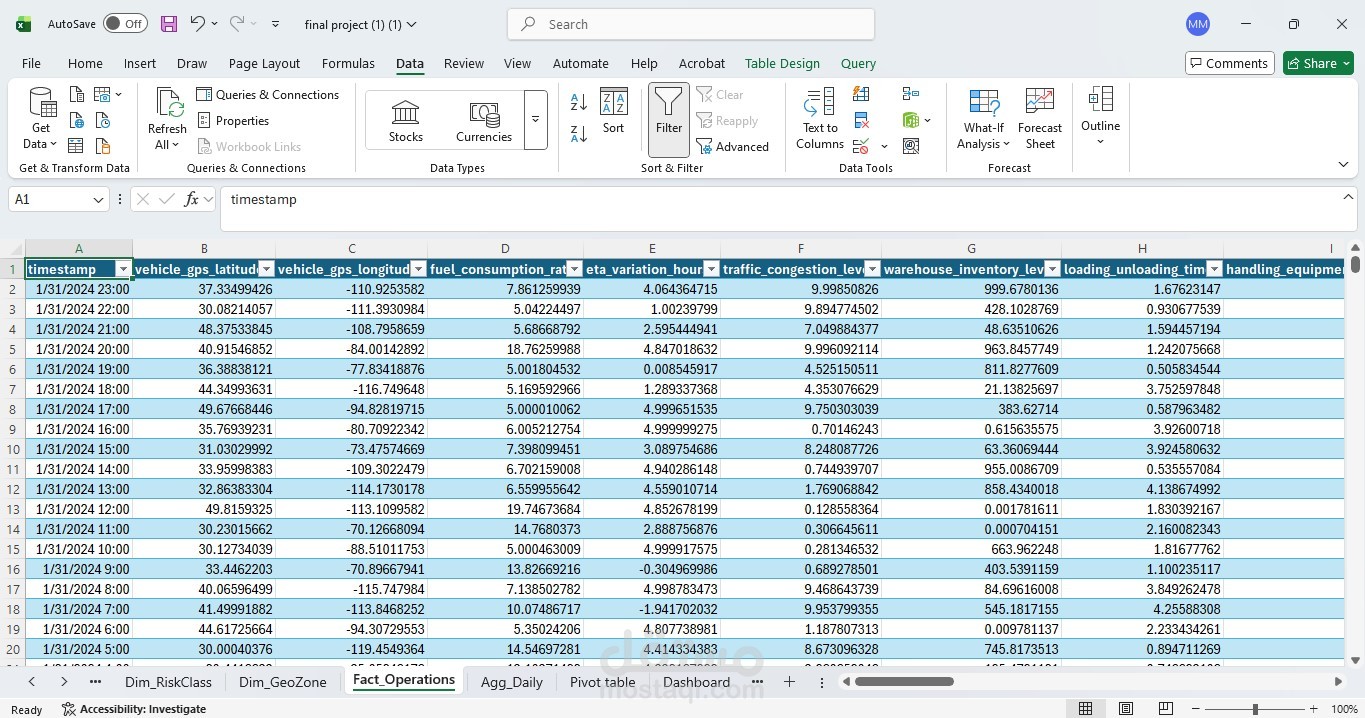Click the Flash Fill icon

[861, 94]
